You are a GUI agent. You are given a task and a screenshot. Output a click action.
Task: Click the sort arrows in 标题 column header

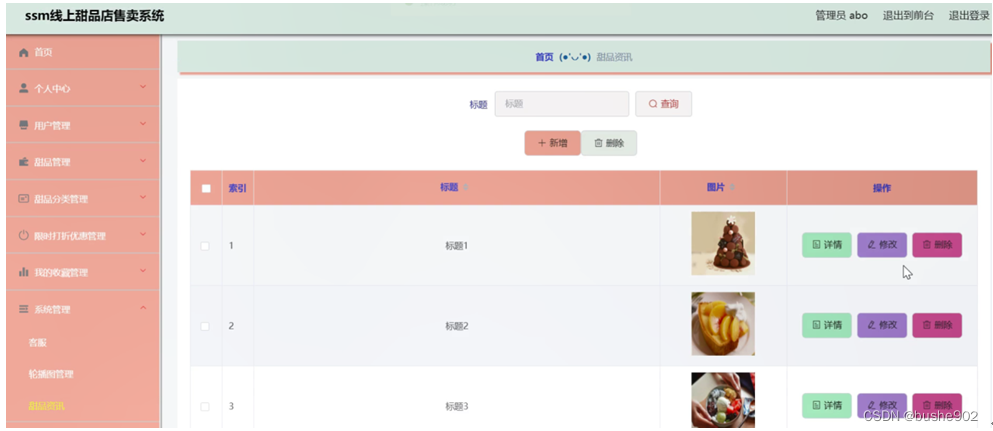(x=466, y=188)
